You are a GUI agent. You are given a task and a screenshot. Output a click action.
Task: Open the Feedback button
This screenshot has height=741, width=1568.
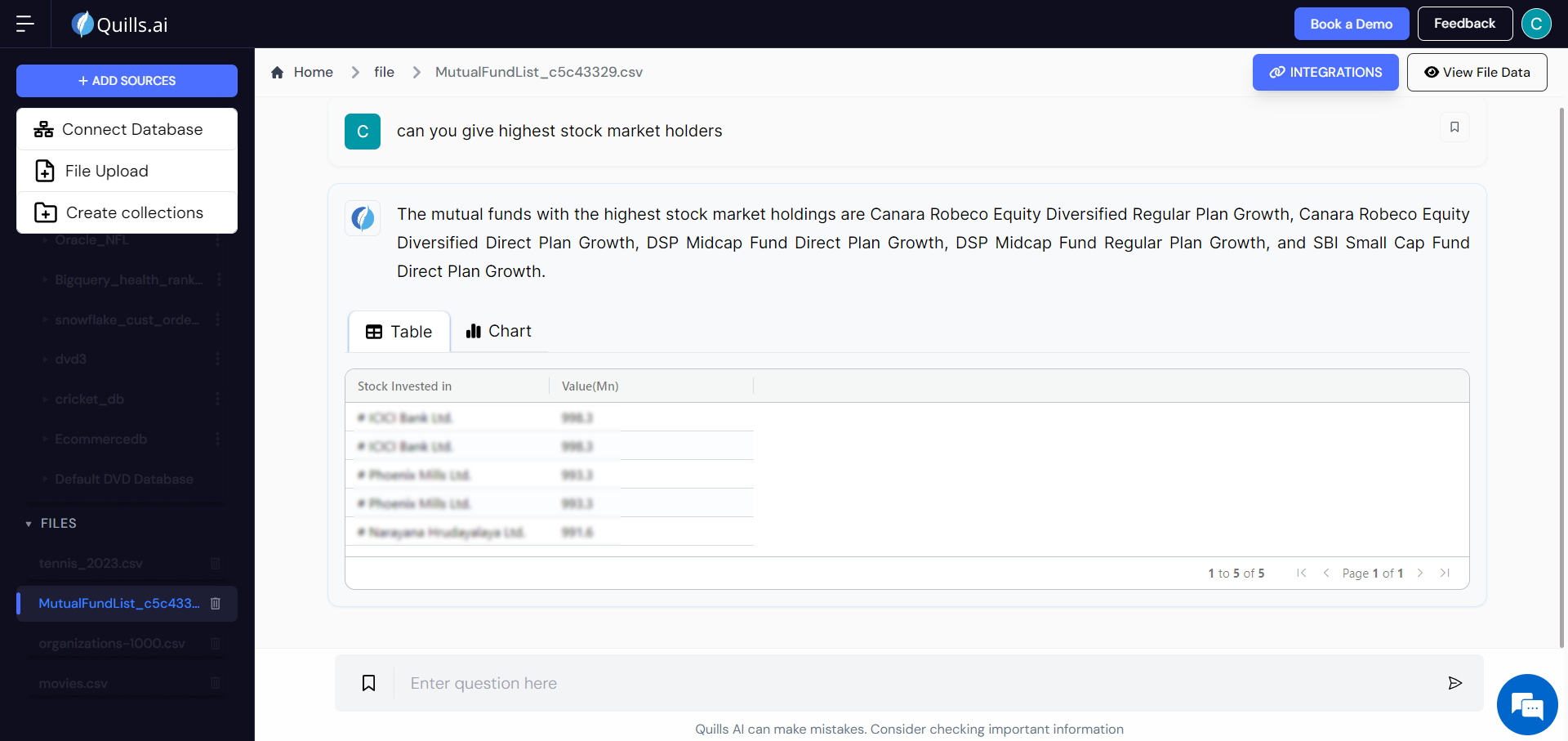click(x=1465, y=24)
